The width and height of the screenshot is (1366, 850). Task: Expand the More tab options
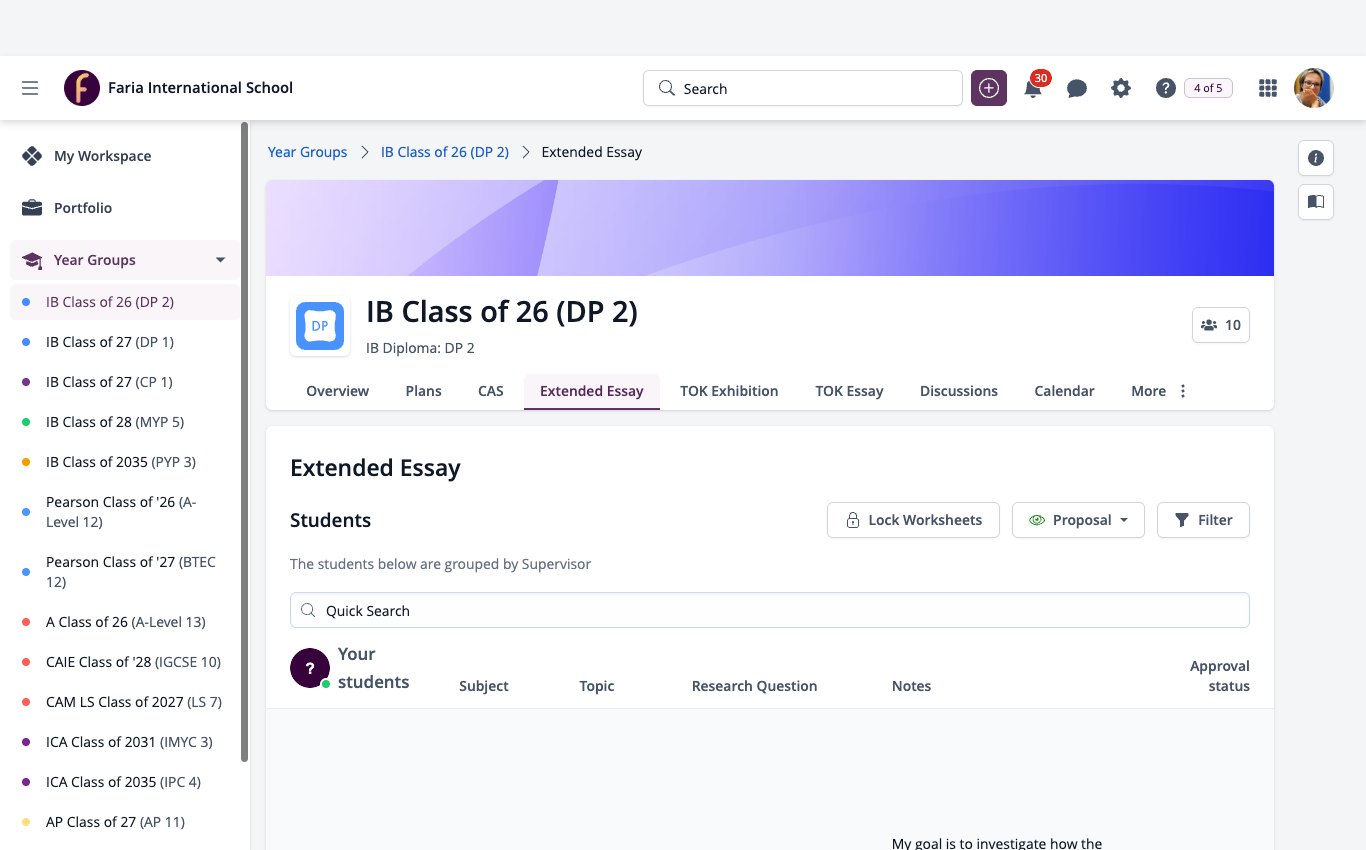[x=1159, y=391]
